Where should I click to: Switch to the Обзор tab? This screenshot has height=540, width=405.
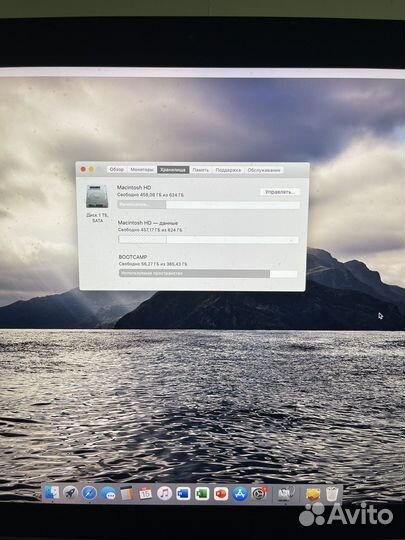point(116,170)
